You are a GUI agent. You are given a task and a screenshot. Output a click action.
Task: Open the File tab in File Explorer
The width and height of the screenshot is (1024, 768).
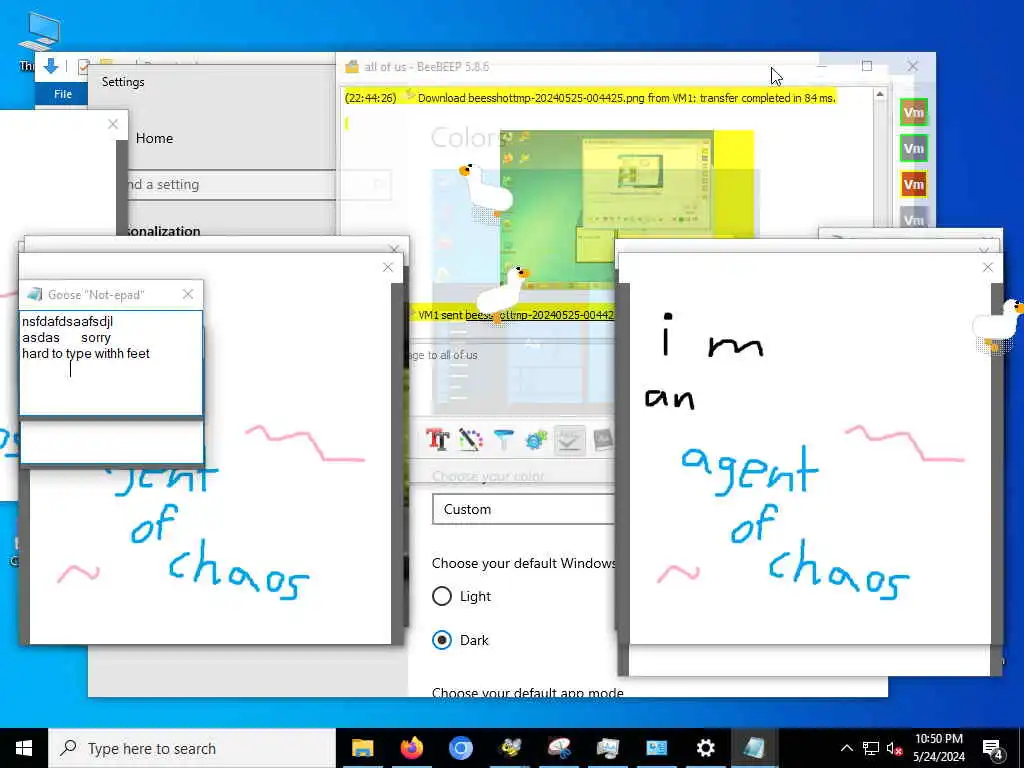[63, 94]
